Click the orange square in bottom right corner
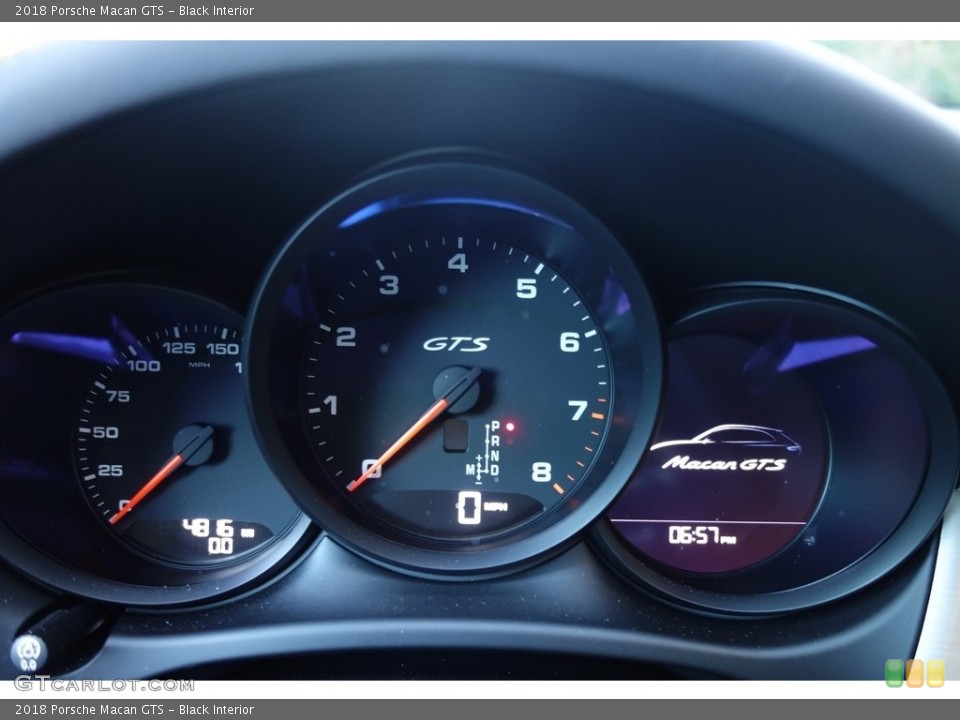The height and width of the screenshot is (720, 960). [915, 673]
